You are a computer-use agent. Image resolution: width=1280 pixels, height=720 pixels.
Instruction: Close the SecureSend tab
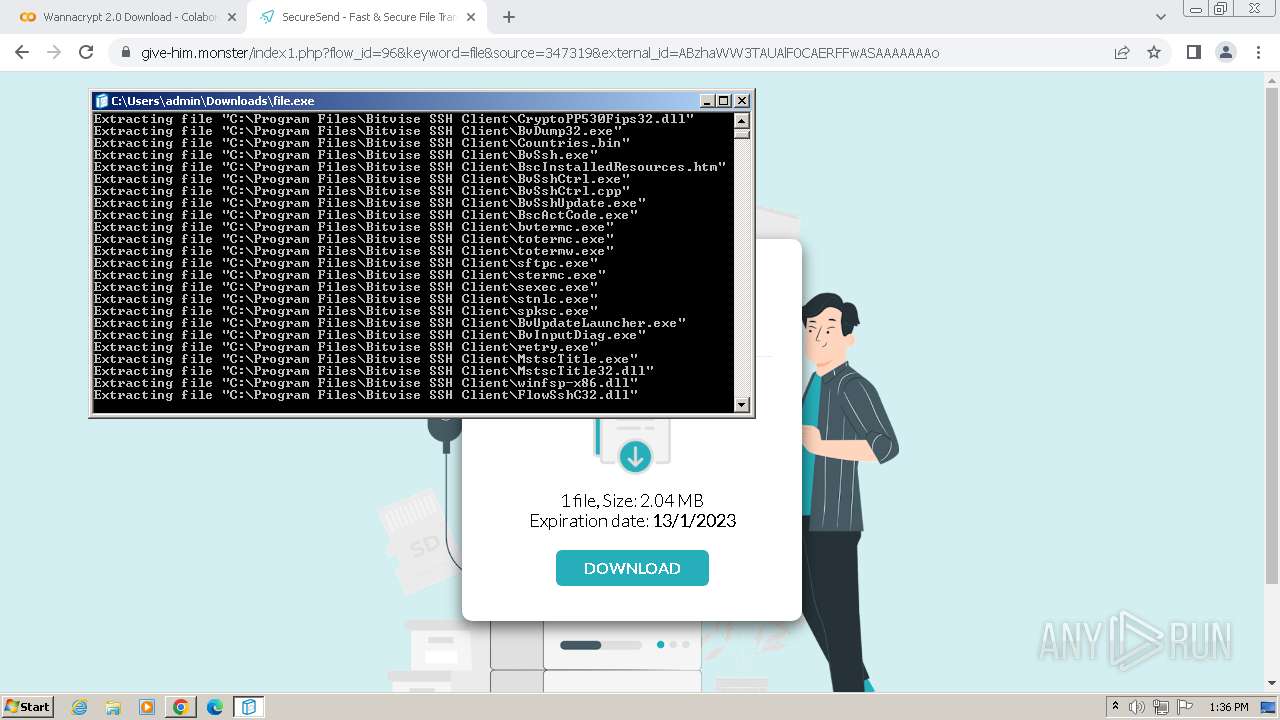click(471, 17)
